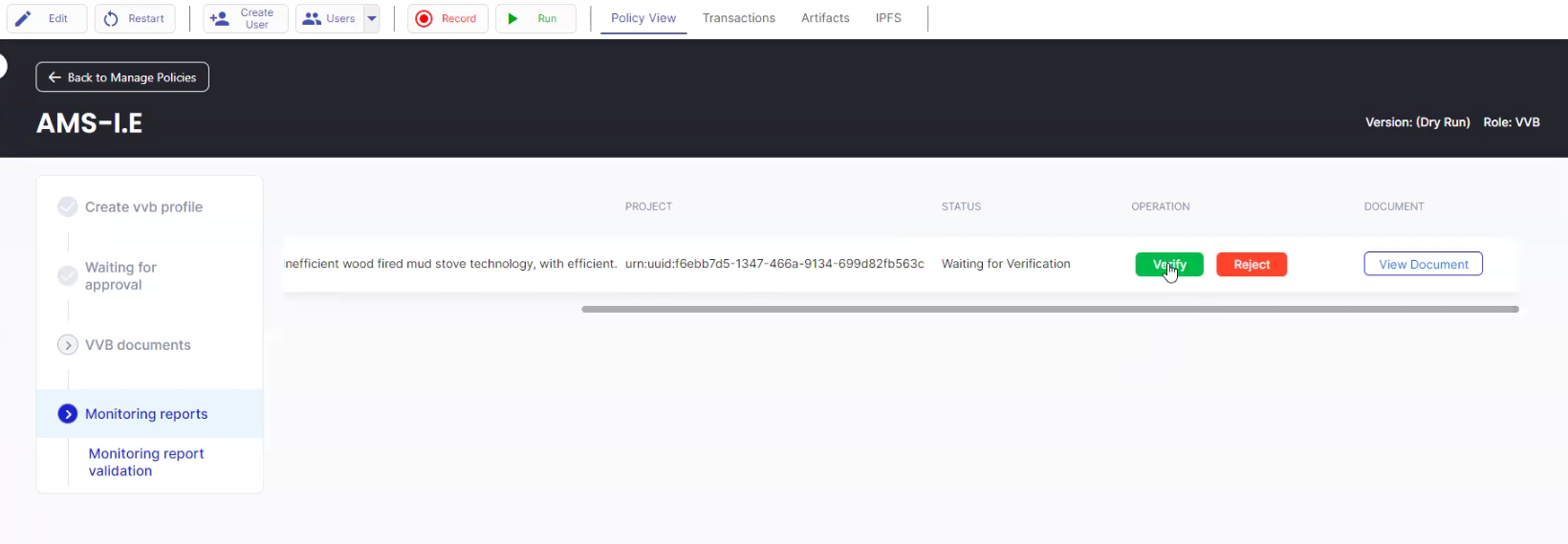Image resolution: width=1568 pixels, height=544 pixels.
Task: Click the Users group icon
Action: (x=312, y=18)
